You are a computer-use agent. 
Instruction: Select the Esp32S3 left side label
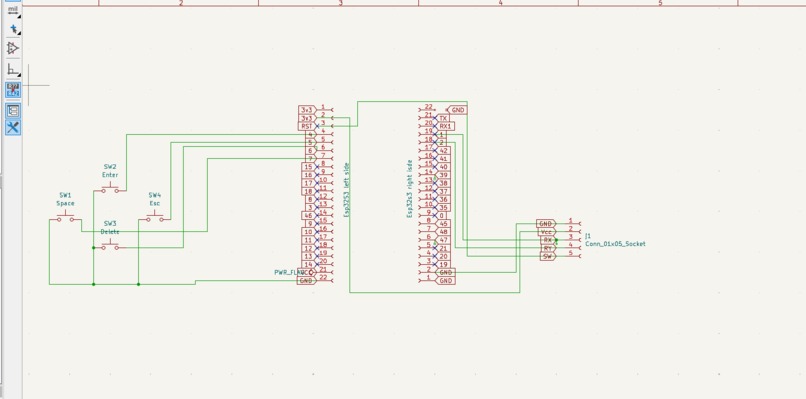[346, 190]
